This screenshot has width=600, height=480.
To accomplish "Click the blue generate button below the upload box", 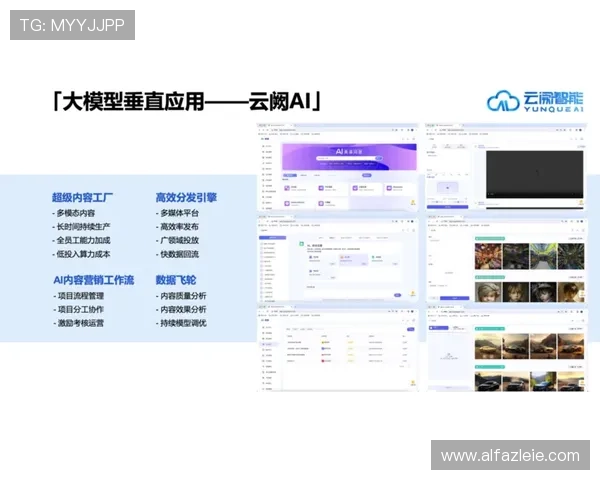I will (x=448, y=207).
